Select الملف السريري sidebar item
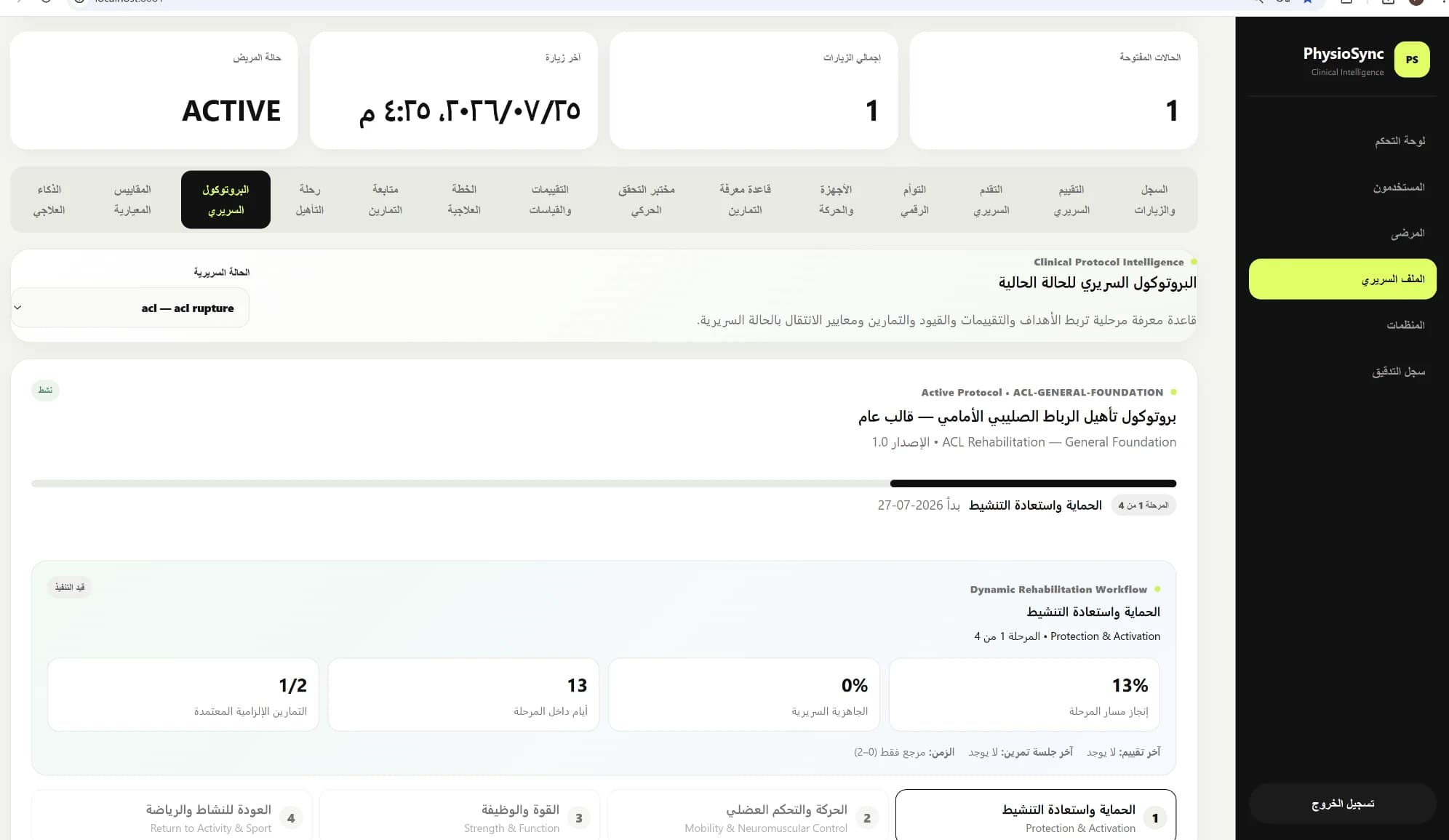This screenshot has width=1449, height=840. pos(1342,279)
